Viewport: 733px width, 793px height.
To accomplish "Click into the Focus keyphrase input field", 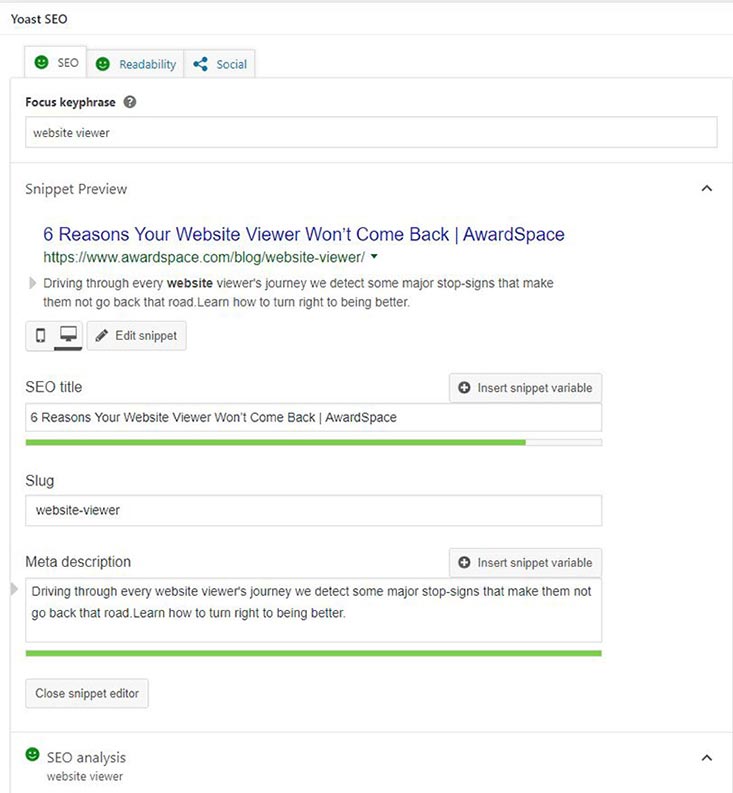I will tap(370, 132).
